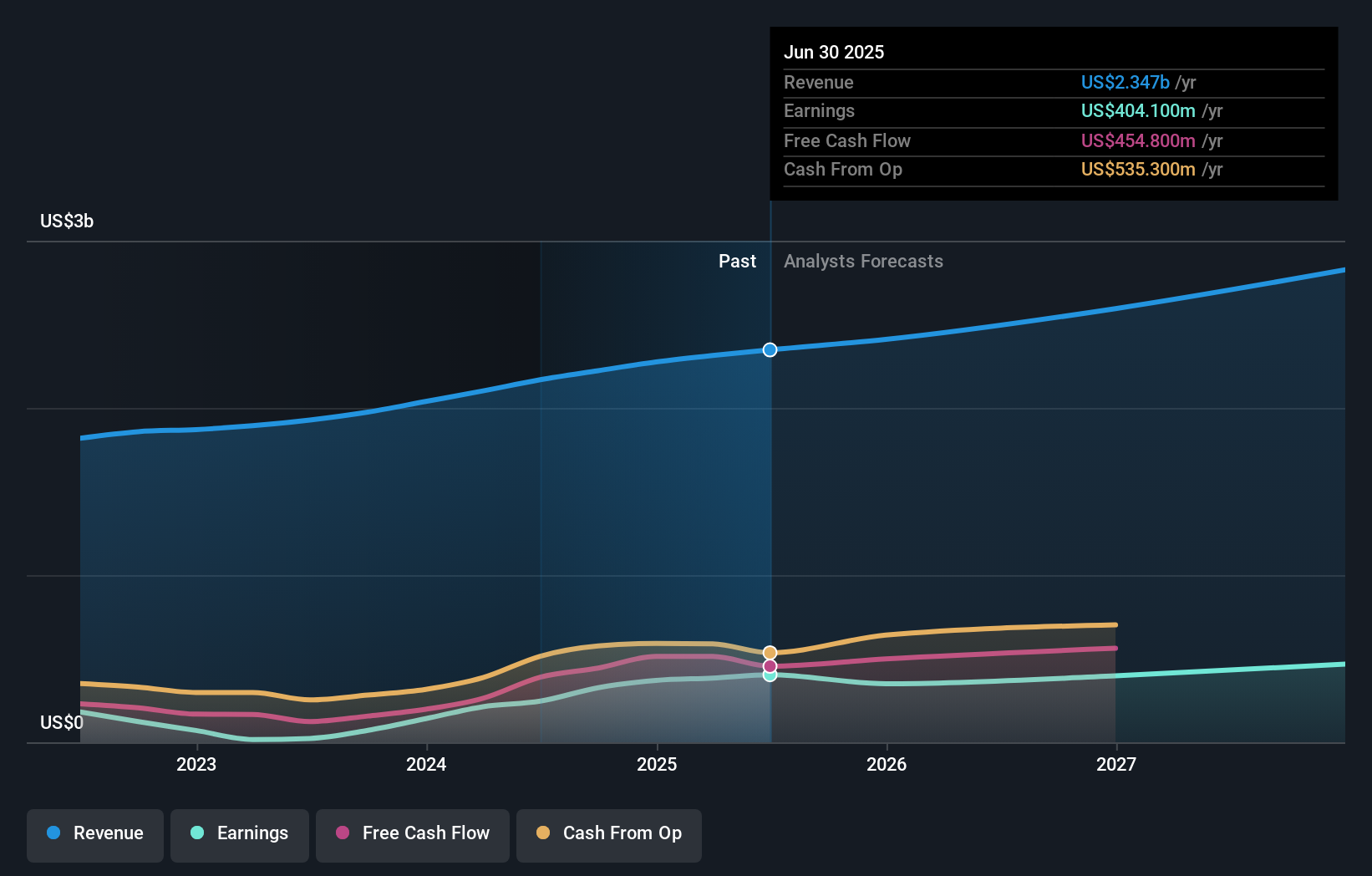Click the blue Revenue legend dot
Screen dimensions: 1372x876
(x=54, y=833)
